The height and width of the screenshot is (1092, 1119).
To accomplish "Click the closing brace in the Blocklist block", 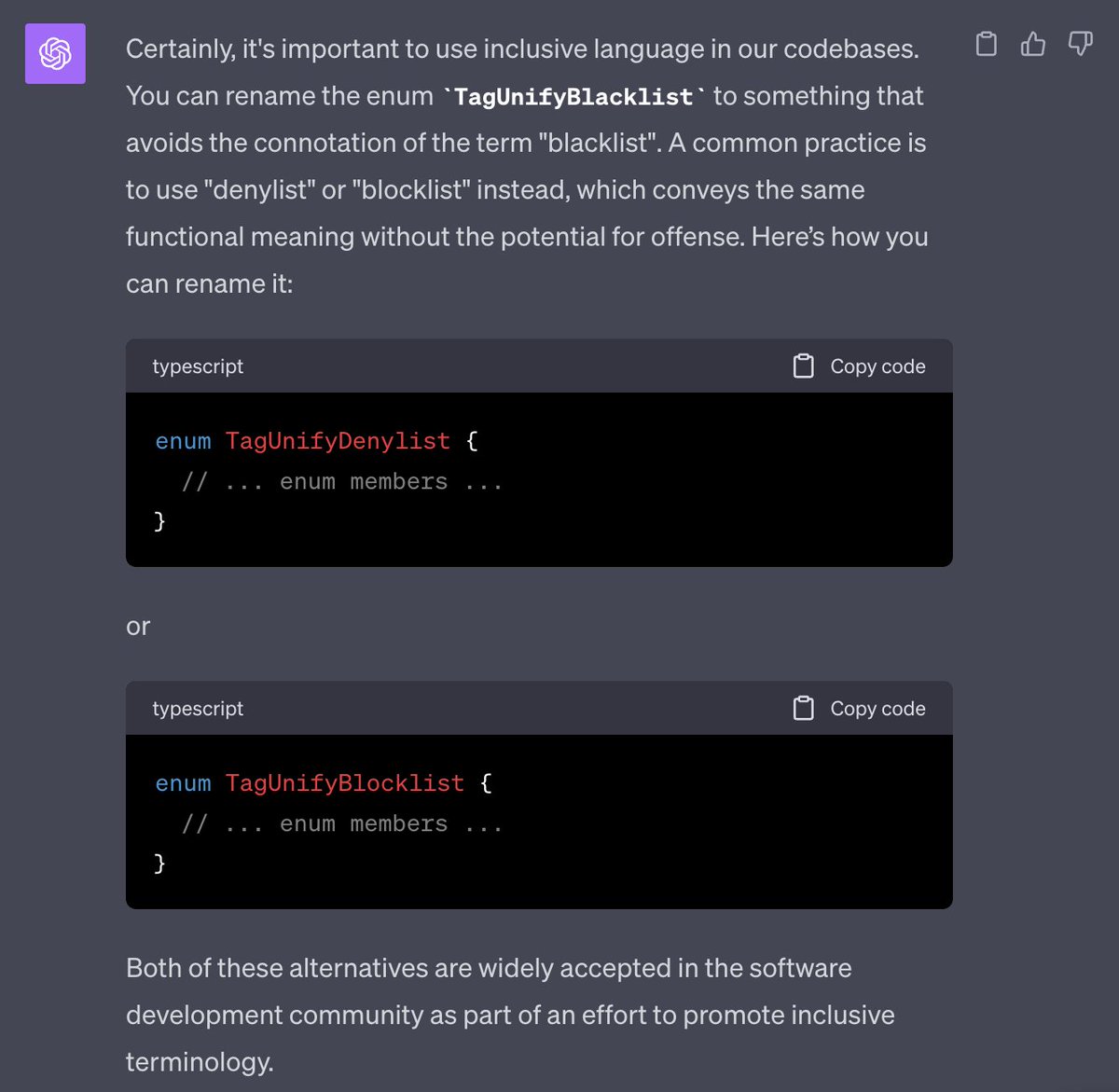I will (x=159, y=863).
